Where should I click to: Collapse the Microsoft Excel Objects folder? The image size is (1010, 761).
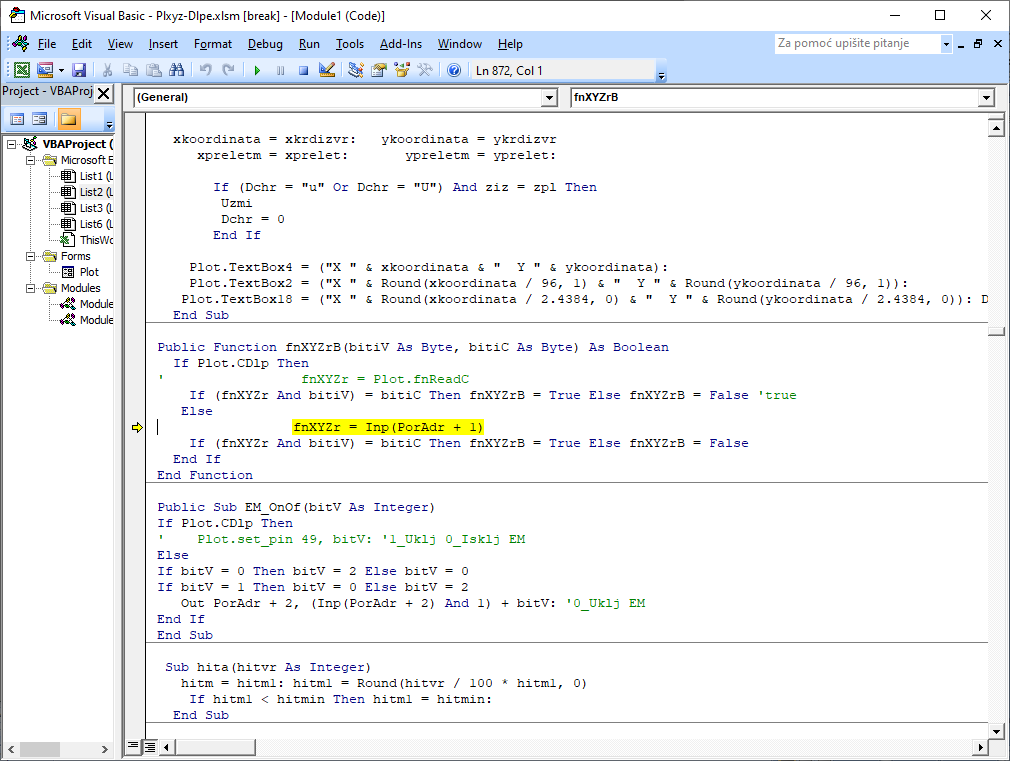(x=30, y=160)
